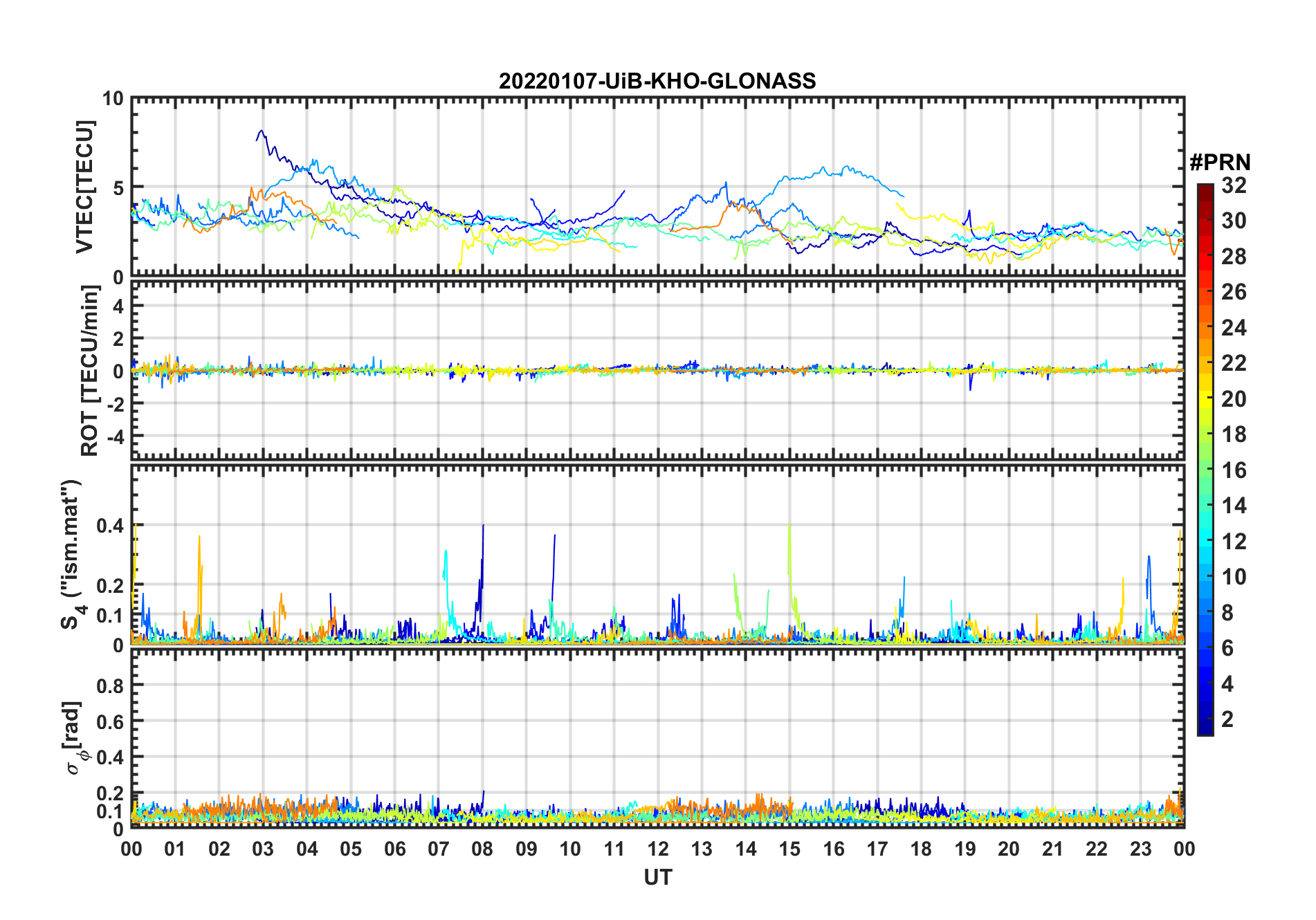1316x920 pixels.
Task: Click the VTEC[TECU] y-axis label
Action: (x=84, y=187)
